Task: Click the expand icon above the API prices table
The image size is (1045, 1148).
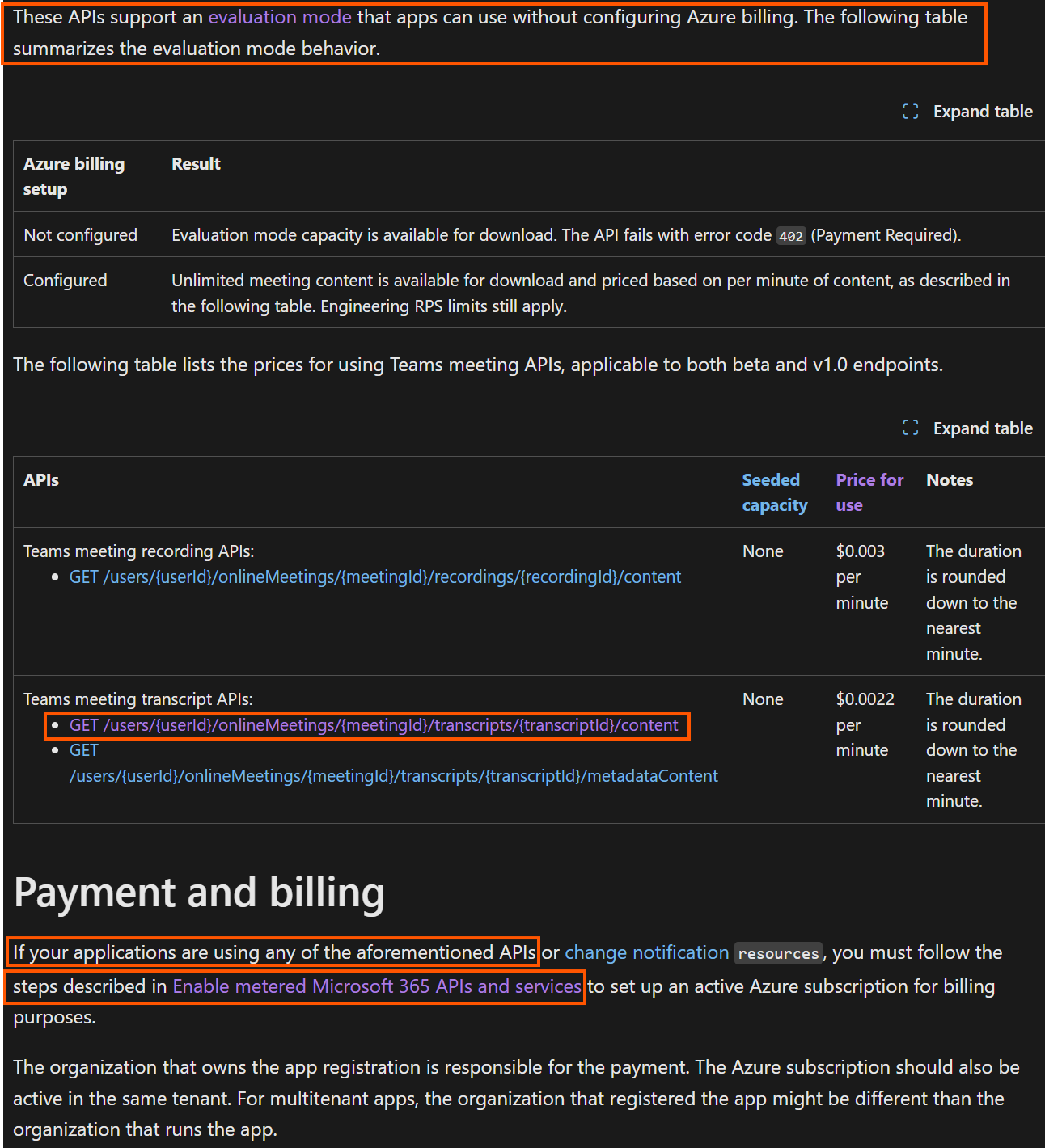Action: (x=911, y=428)
